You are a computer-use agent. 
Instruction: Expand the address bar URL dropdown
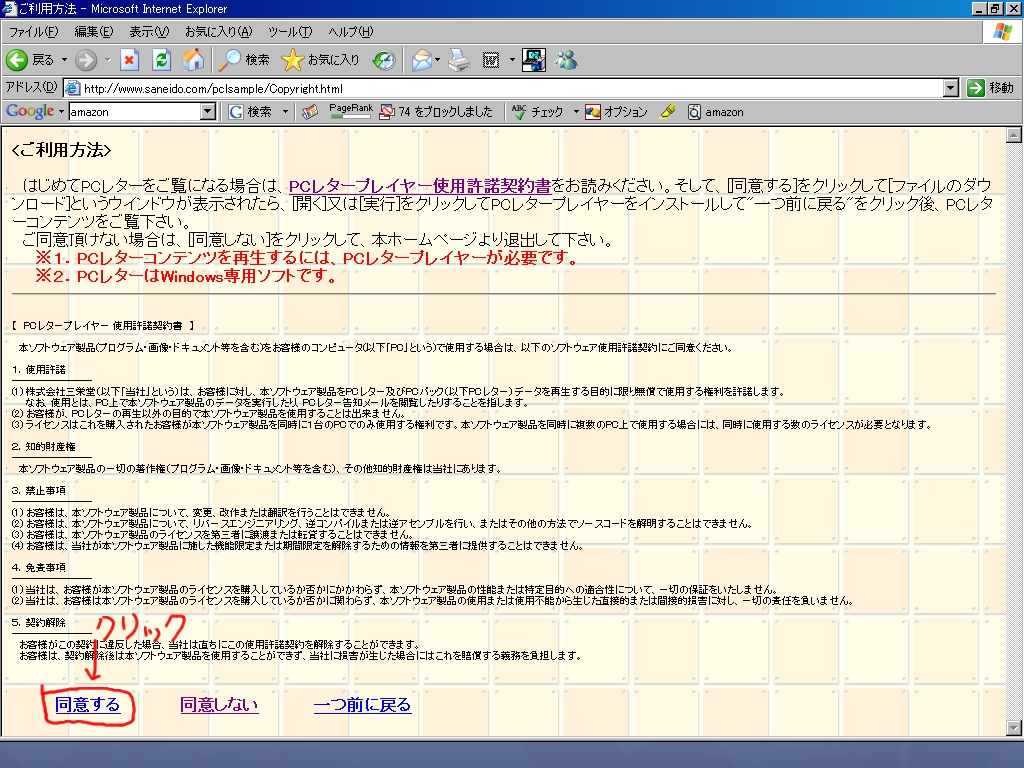(951, 88)
